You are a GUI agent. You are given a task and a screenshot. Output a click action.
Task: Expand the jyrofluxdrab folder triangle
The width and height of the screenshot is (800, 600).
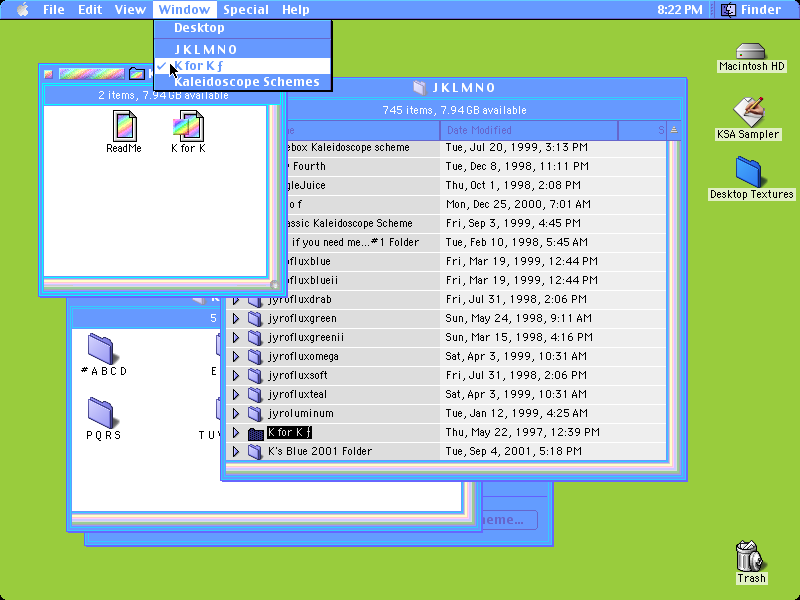click(x=235, y=299)
